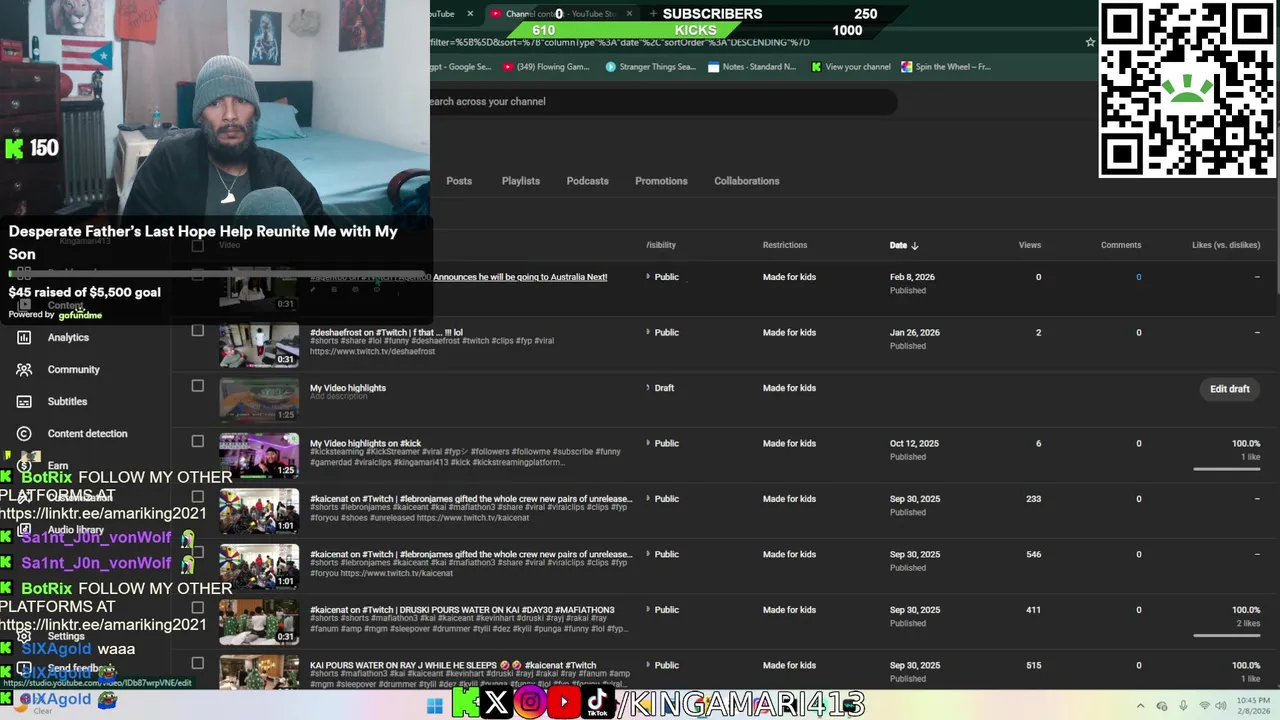Click the Community people icon

click(x=24, y=370)
